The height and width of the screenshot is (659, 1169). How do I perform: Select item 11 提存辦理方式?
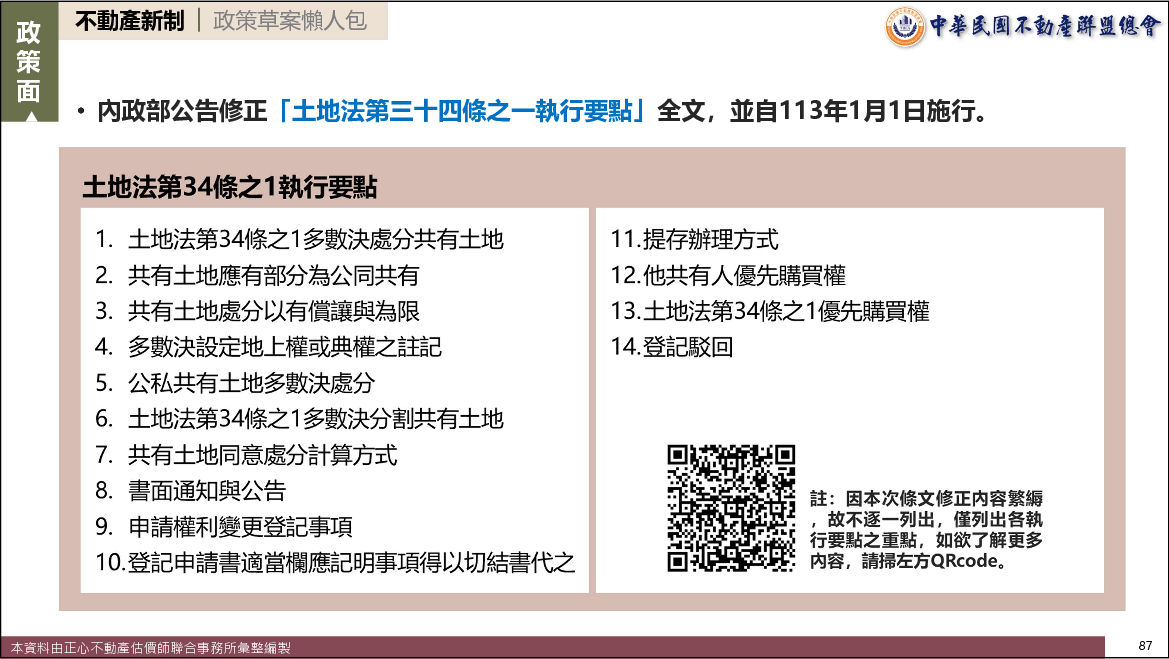point(694,240)
